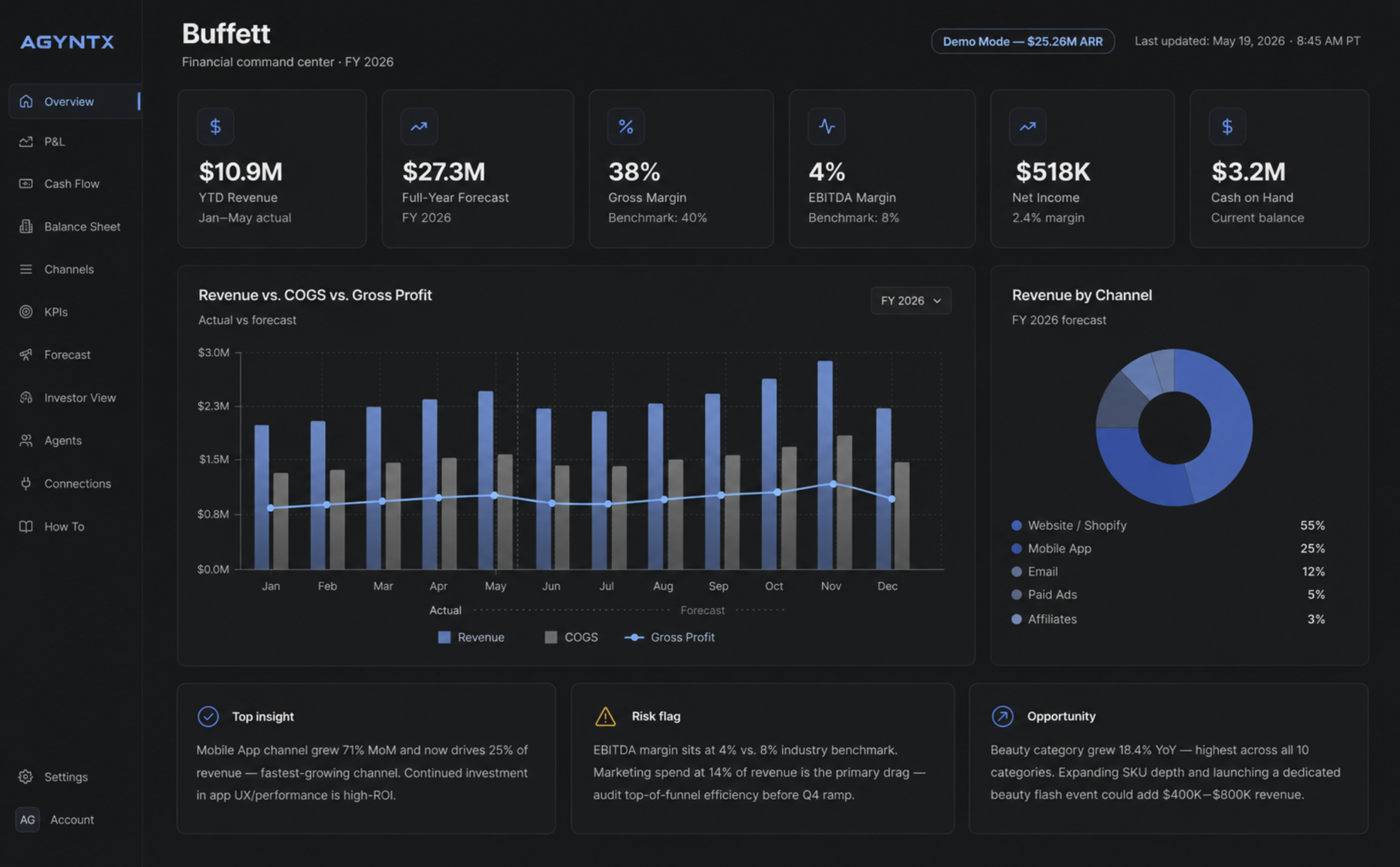Viewport: 1400px width, 867px height.
Task: Click the $3.2M Cash on Hand value
Action: coord(1249,171)
